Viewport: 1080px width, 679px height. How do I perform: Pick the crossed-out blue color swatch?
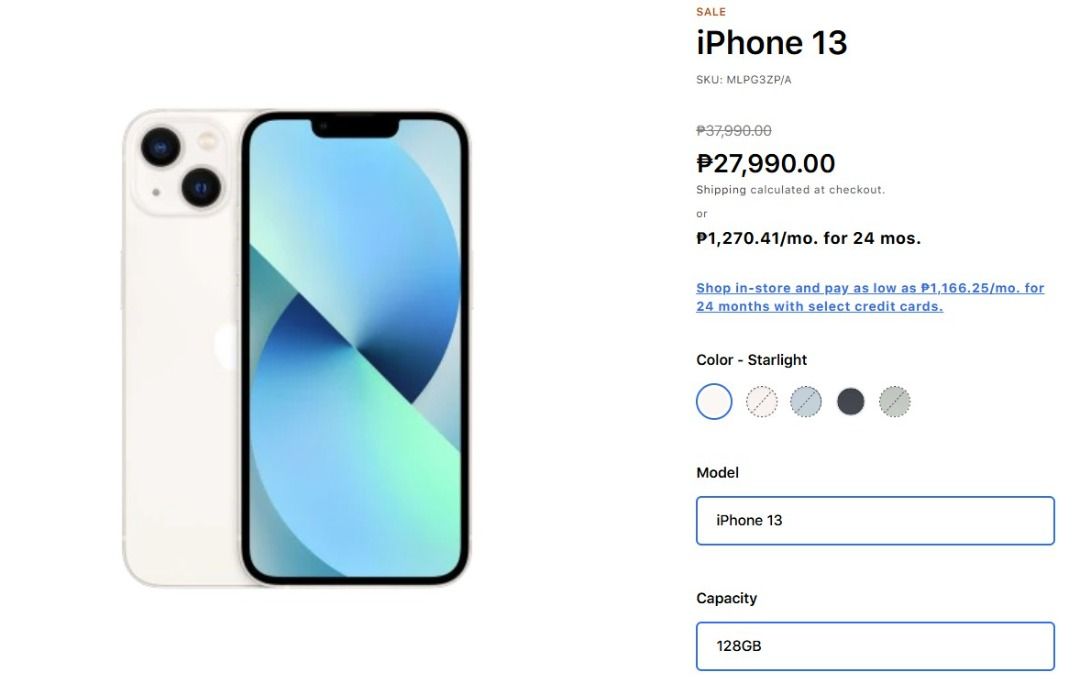806,402
